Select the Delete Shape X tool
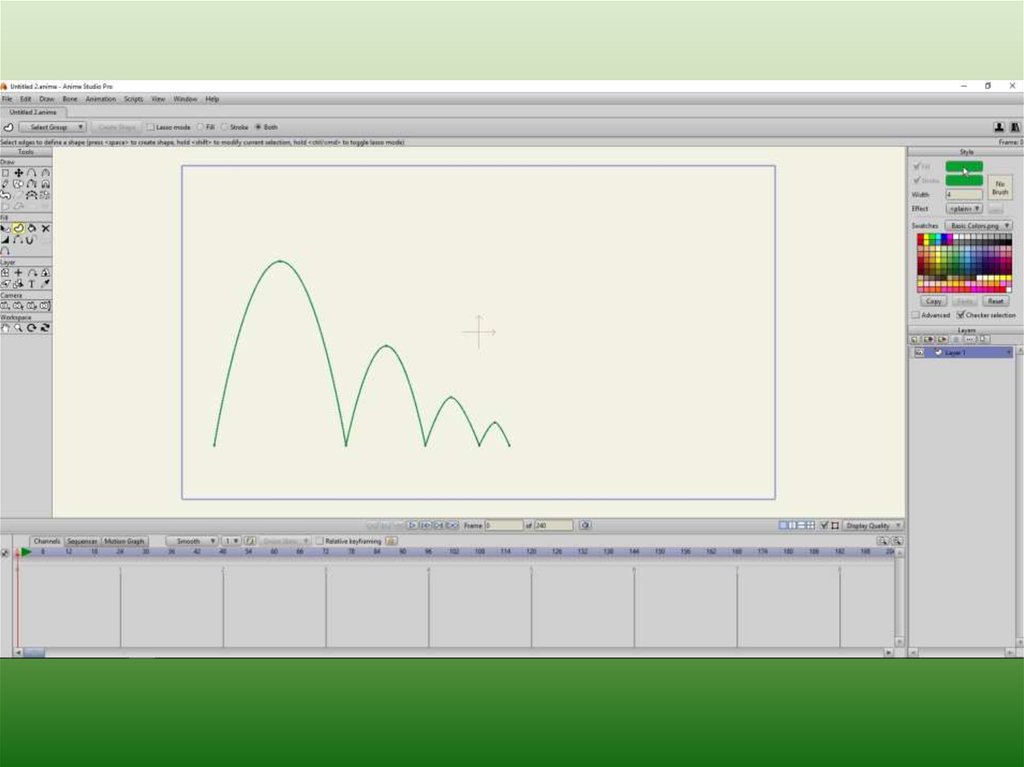Viewport: 1024px width, 767px height. [45, 229]
